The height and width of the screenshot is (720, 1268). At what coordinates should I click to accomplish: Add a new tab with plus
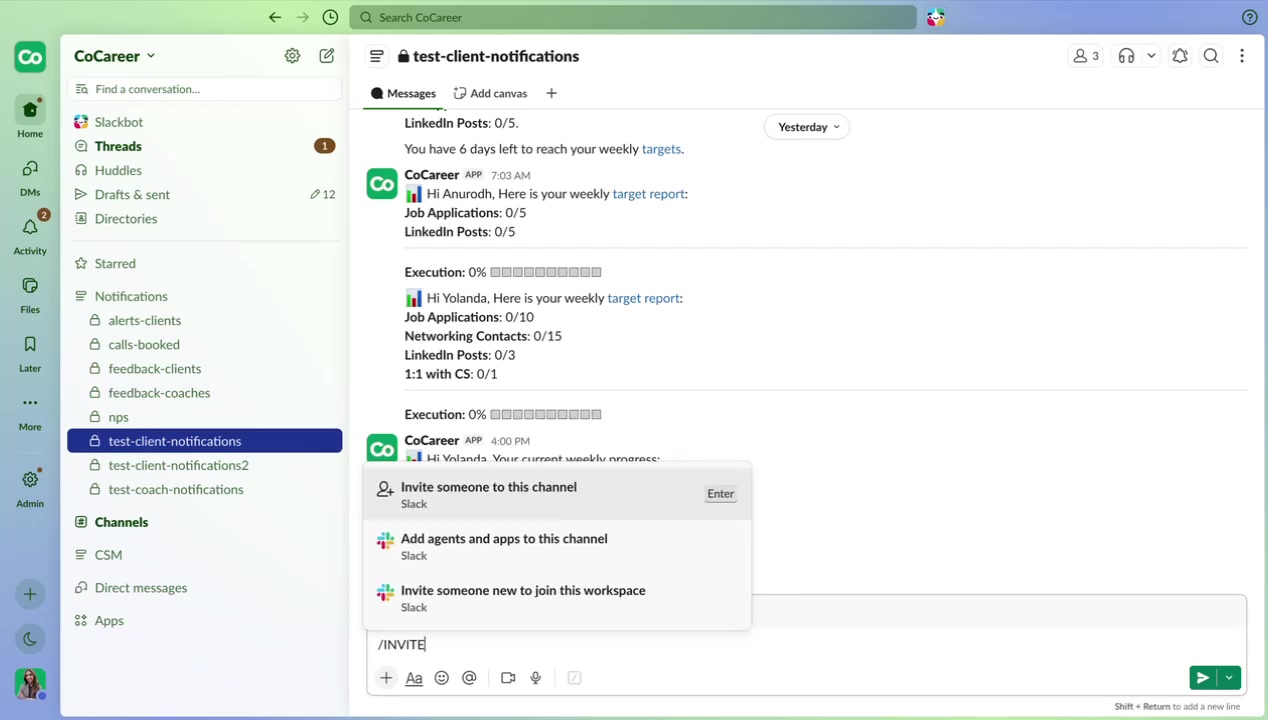551,93
